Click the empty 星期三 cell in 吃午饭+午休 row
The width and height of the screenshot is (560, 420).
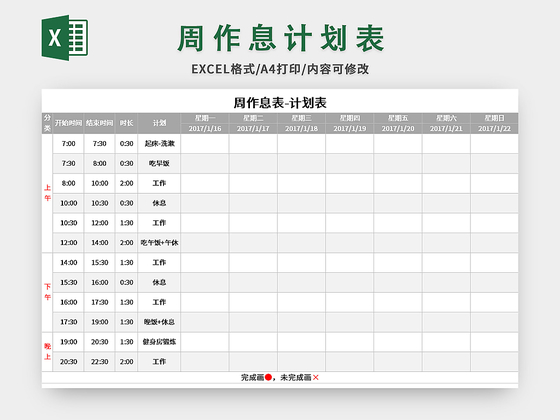301,243
